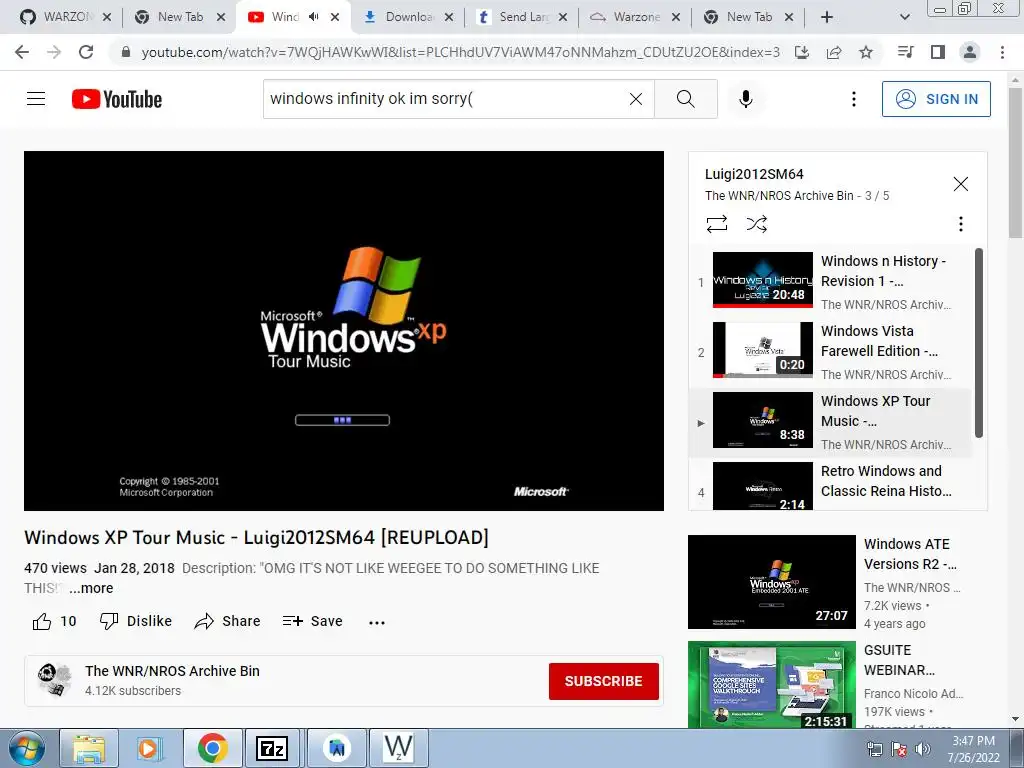1024x768 pixels.
Task: Open the YouTube hamburger guide menu
Action: tap(36, 99)
